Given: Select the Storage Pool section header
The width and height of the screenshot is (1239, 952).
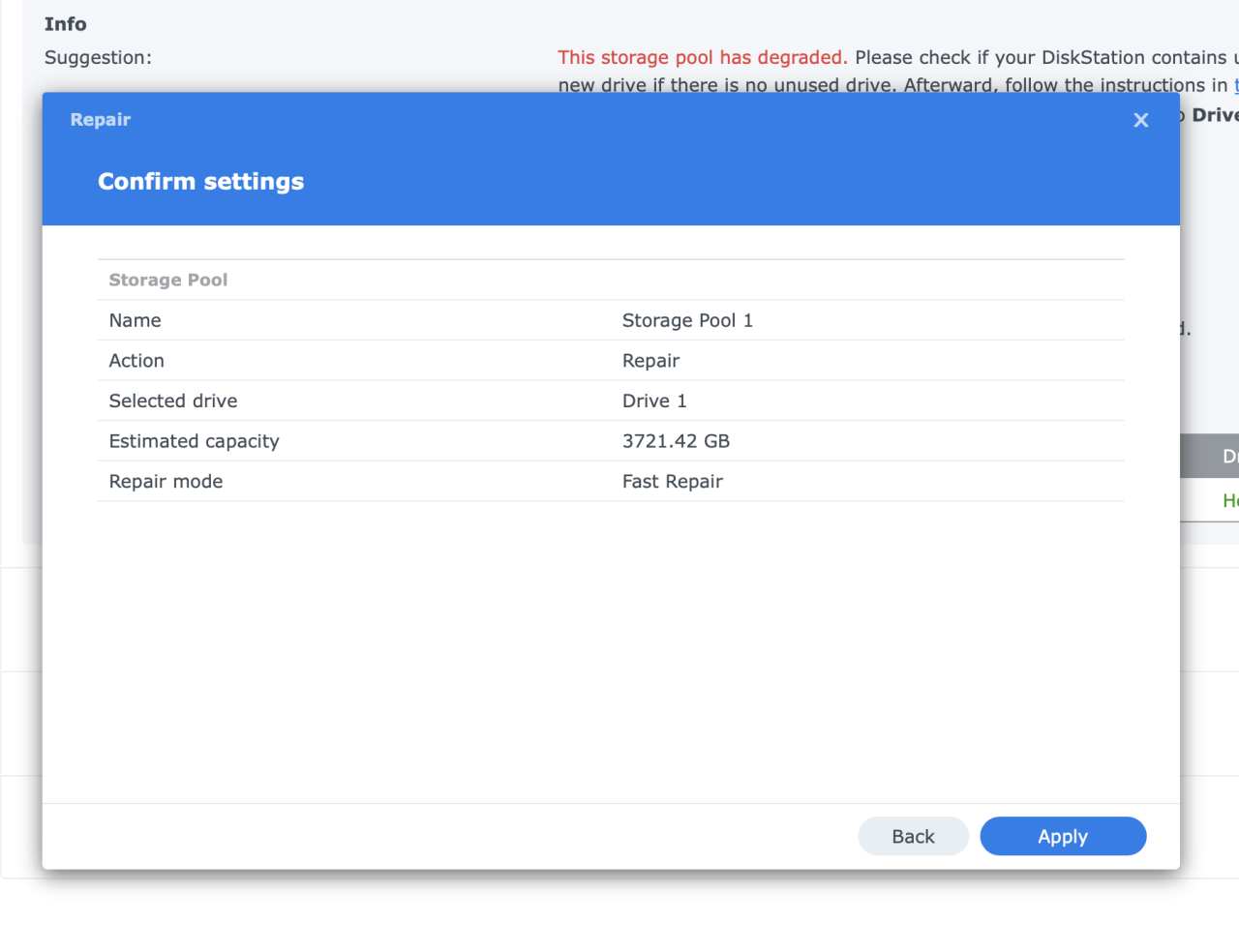Looking at the screenshot, I should coord(167,280).
